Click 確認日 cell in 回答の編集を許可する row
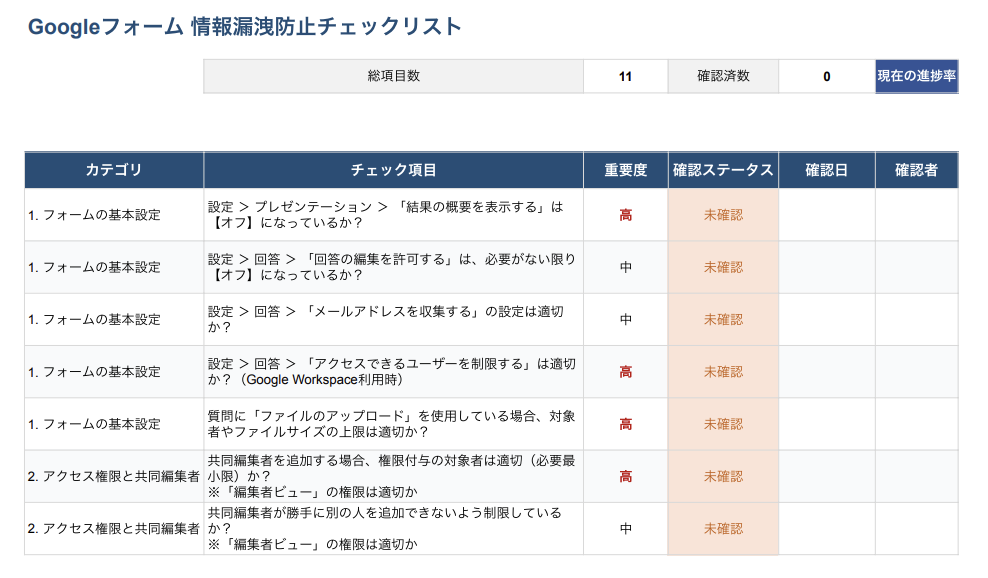 [x=827, y=267]
